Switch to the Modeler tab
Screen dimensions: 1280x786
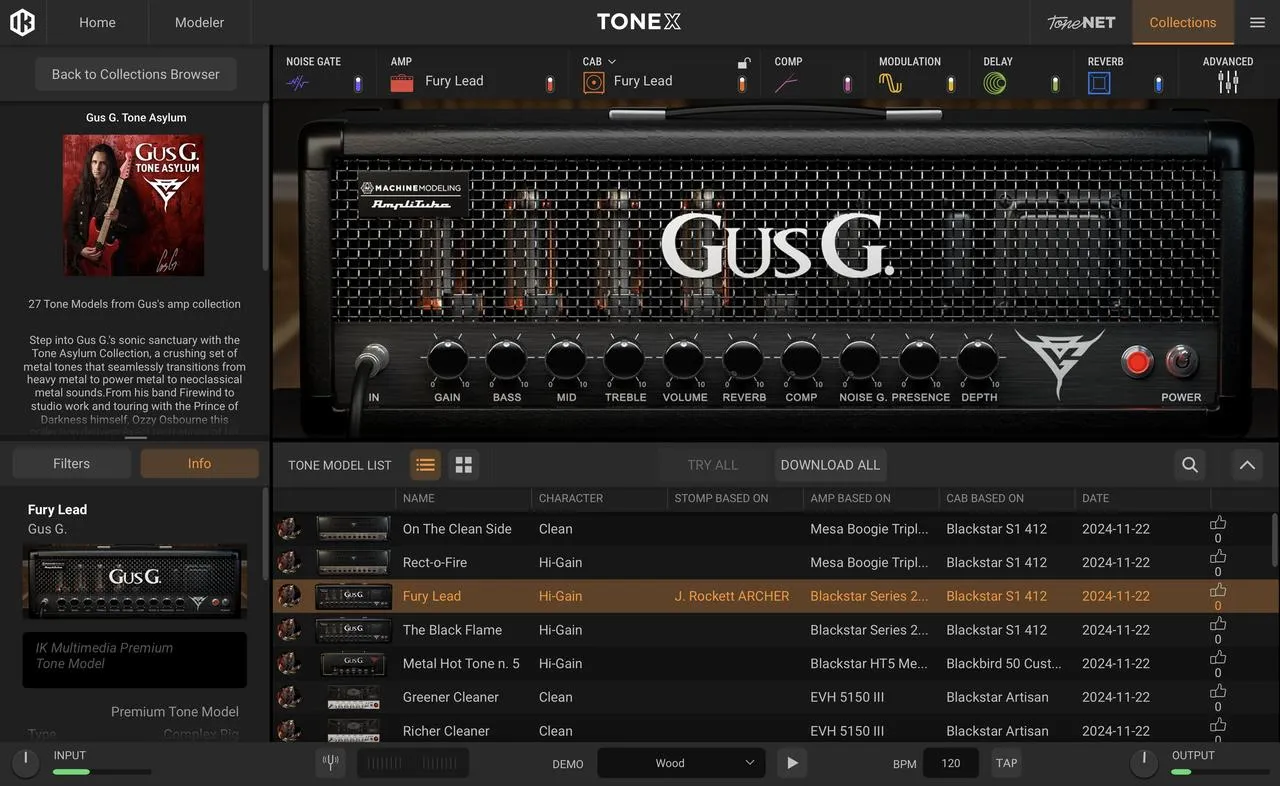coord(199,22)
